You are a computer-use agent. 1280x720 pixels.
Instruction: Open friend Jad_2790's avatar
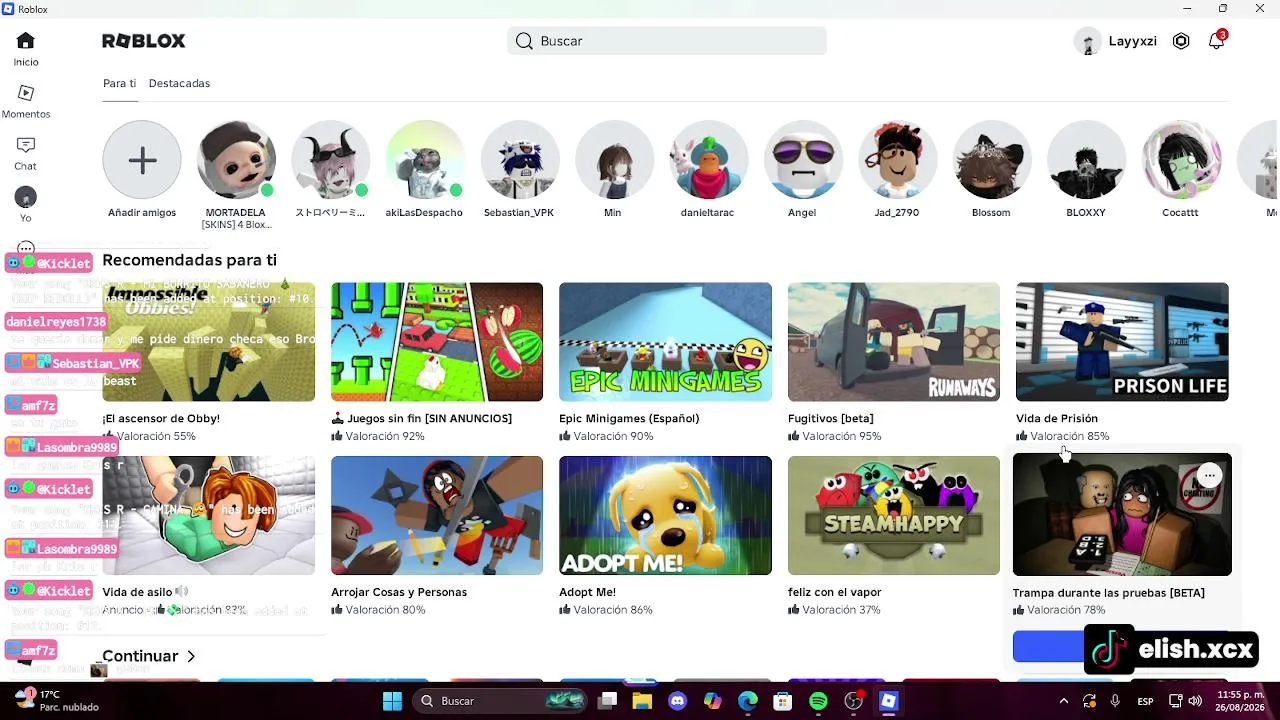[x=897, y=160]
